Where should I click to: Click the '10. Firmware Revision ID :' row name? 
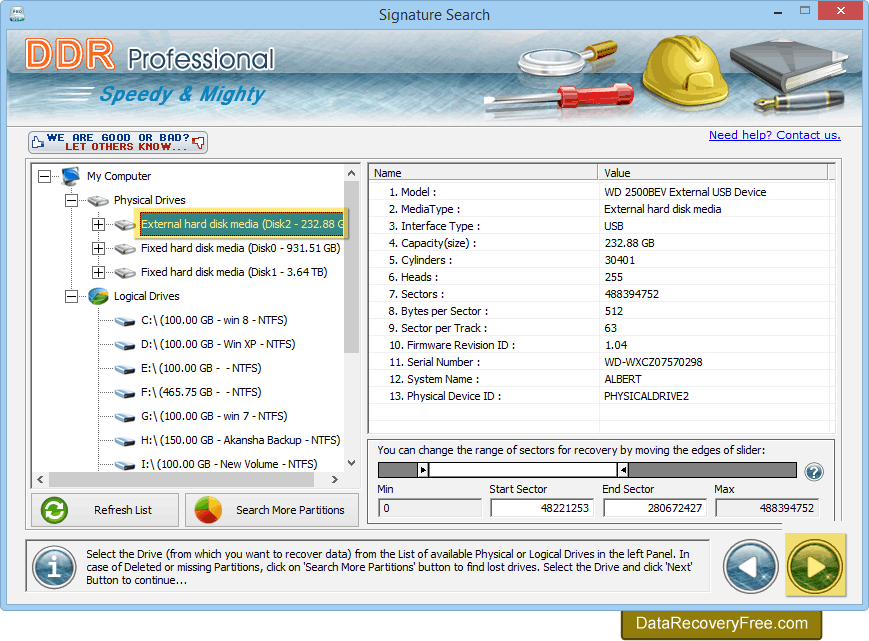[452, 345]
